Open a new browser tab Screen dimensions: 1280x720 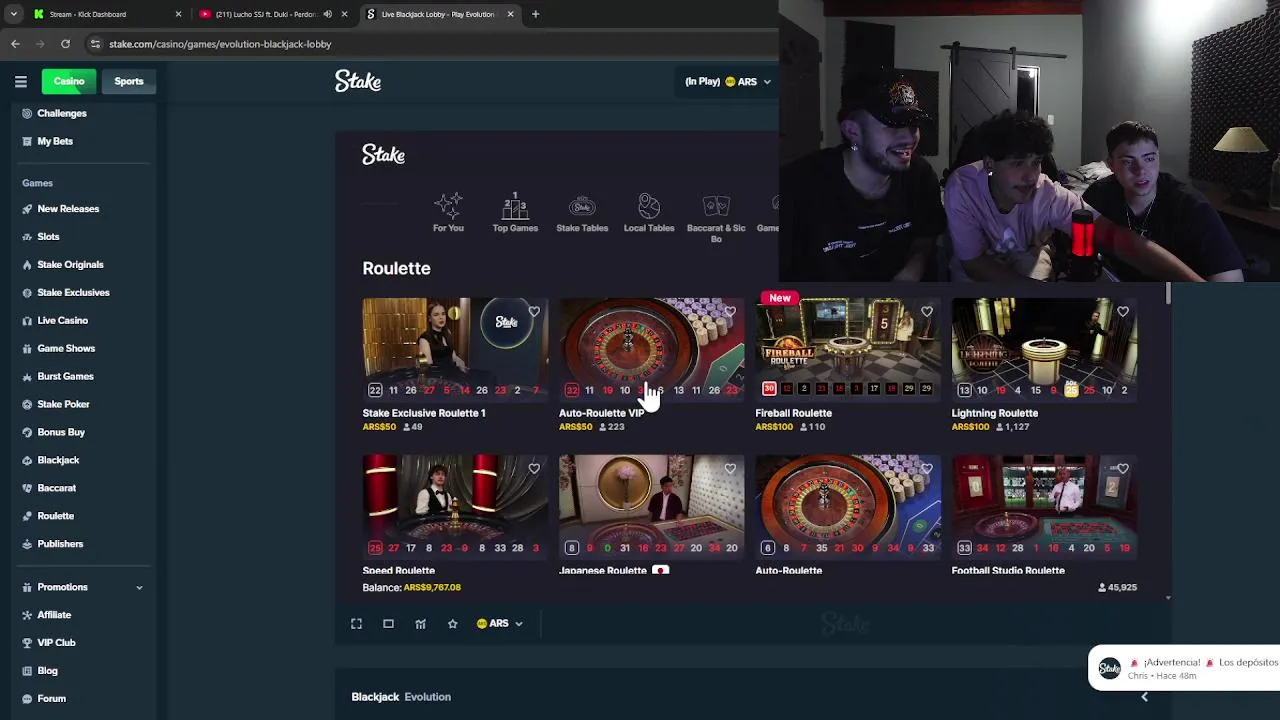[535, 14]
